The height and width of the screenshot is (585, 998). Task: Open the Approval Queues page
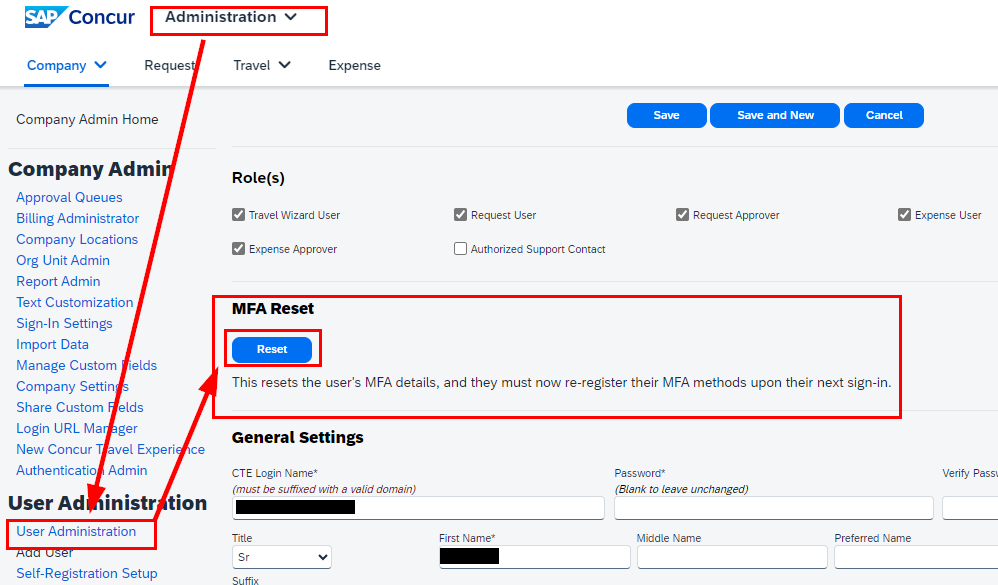(69, 197)
